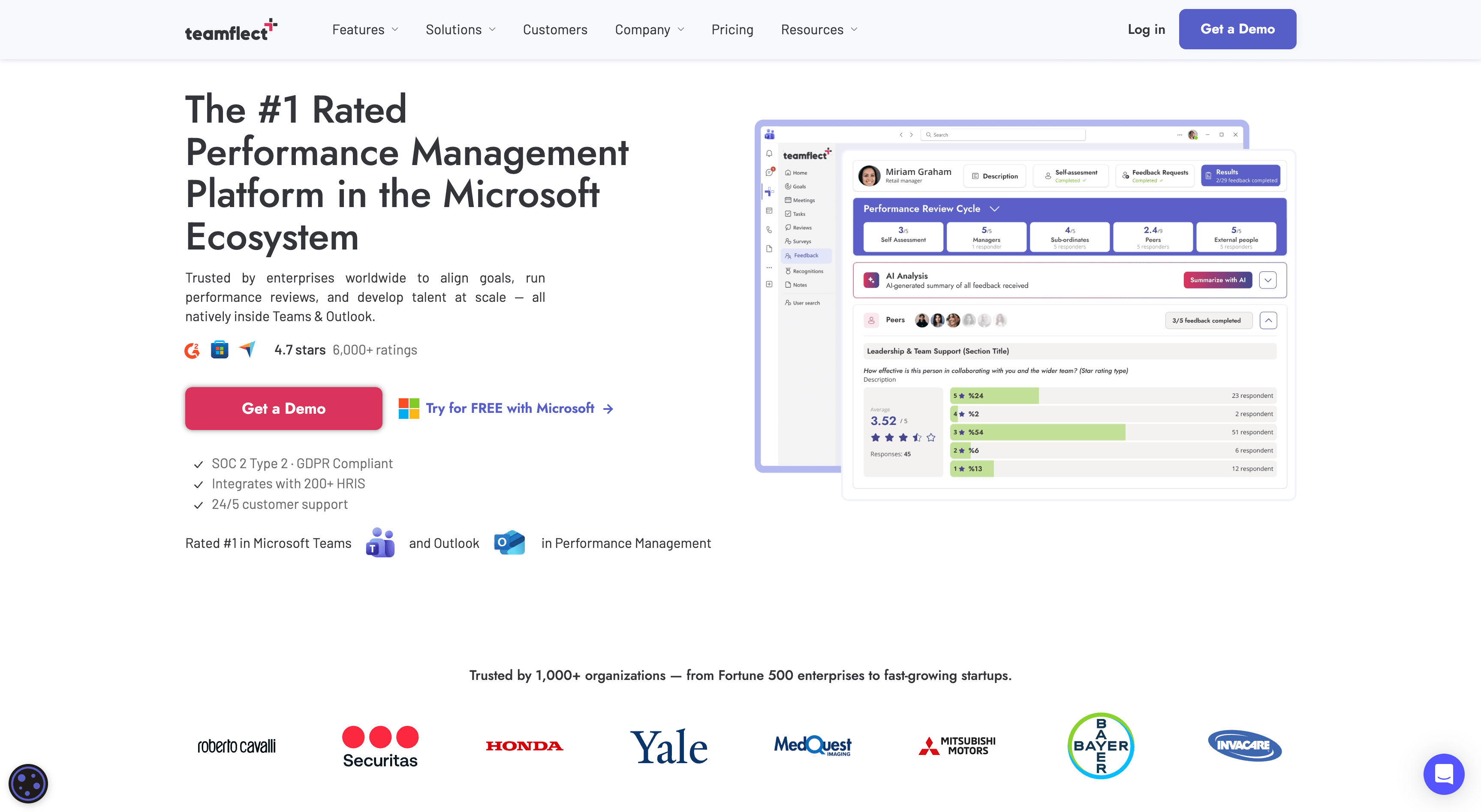Click the Securitas logo
Screen dimensions: 1481x812
click(x=380, y=746)
